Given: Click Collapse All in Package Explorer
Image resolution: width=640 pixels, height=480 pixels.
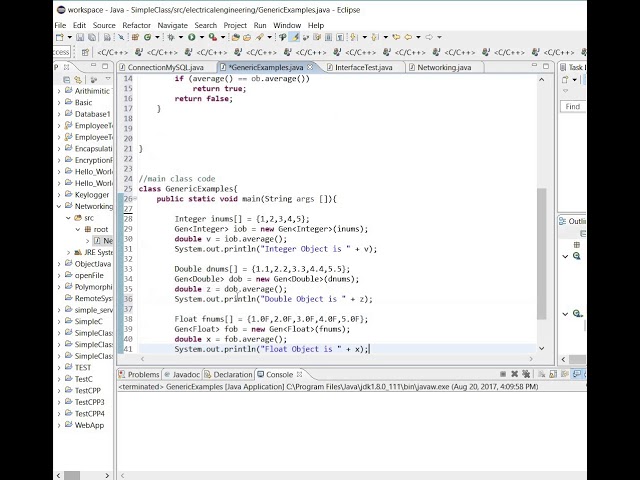Looking at the screenshot, I should 66,79.
